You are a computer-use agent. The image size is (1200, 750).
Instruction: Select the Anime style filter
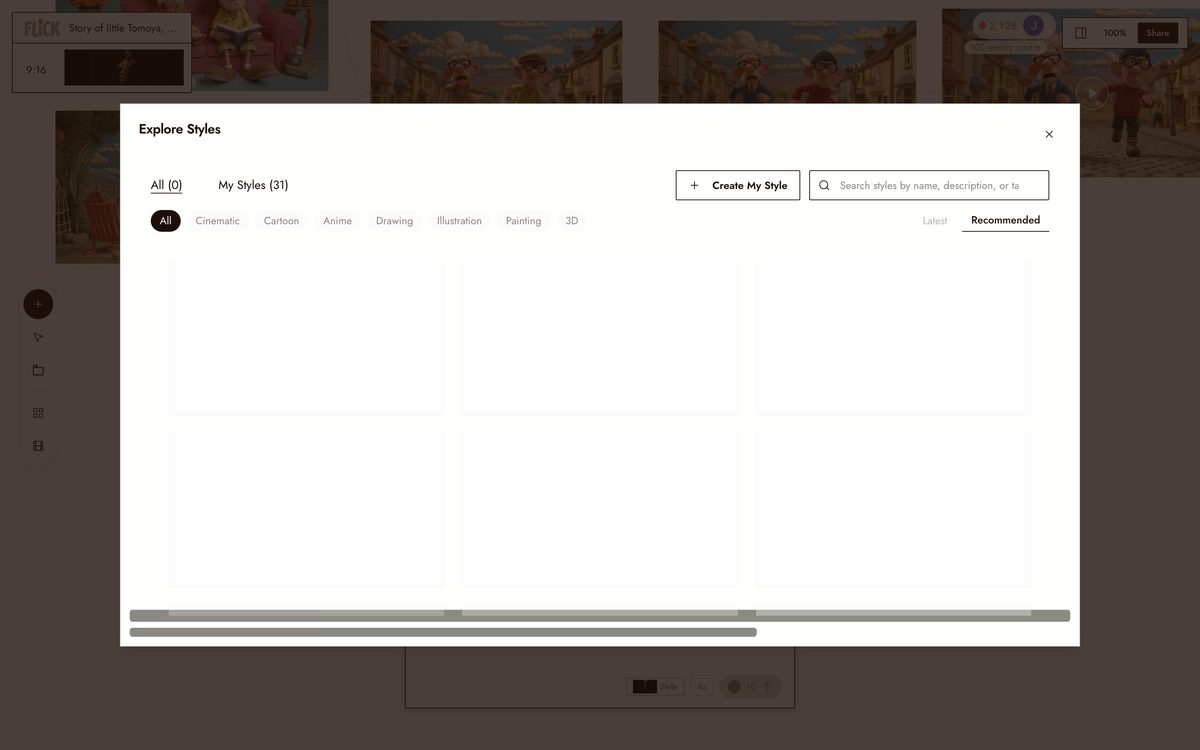pos(337,221)
